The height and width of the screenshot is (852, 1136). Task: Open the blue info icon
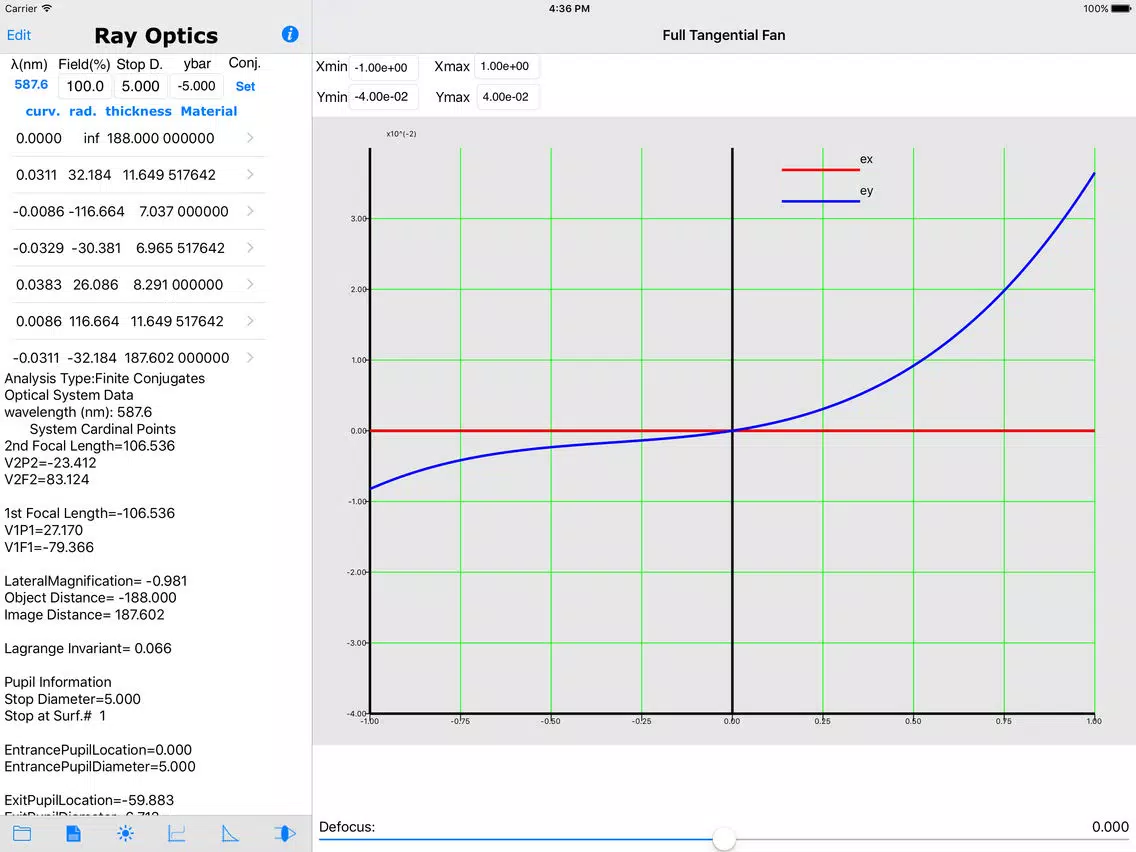(290, 34)
